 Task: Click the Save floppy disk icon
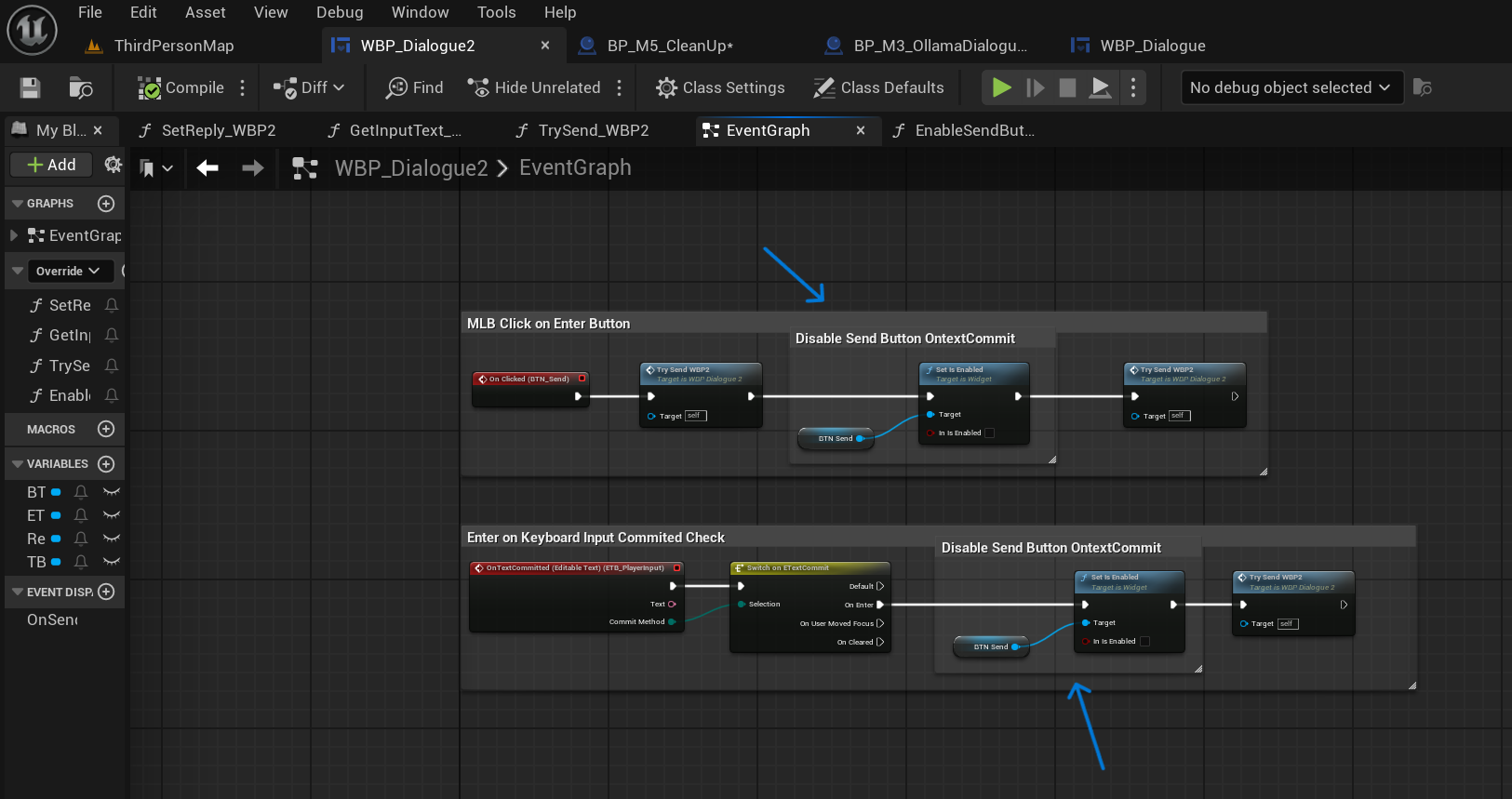(x=30, y=87)
